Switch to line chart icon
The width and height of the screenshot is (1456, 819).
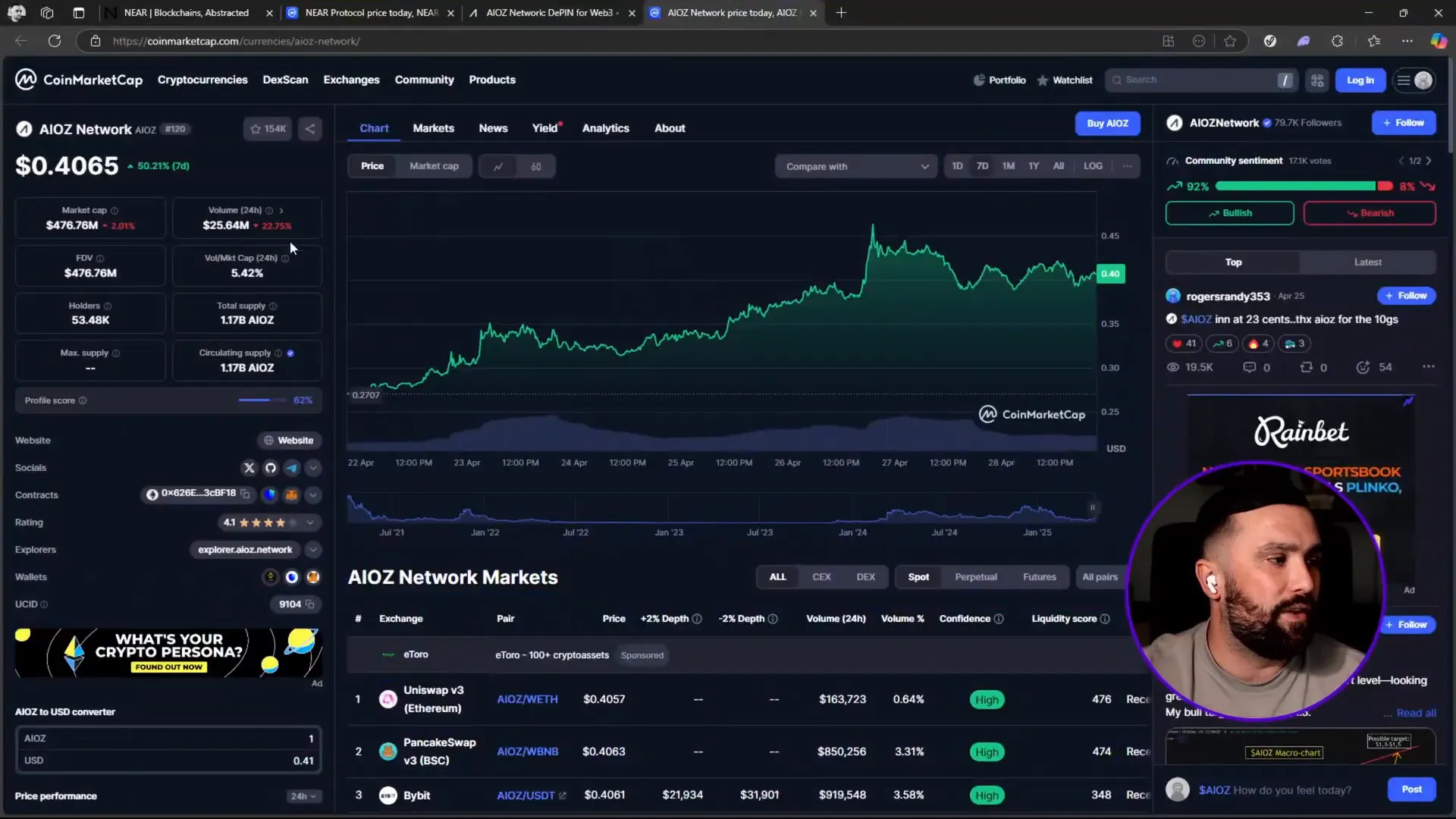click(498, 166)
